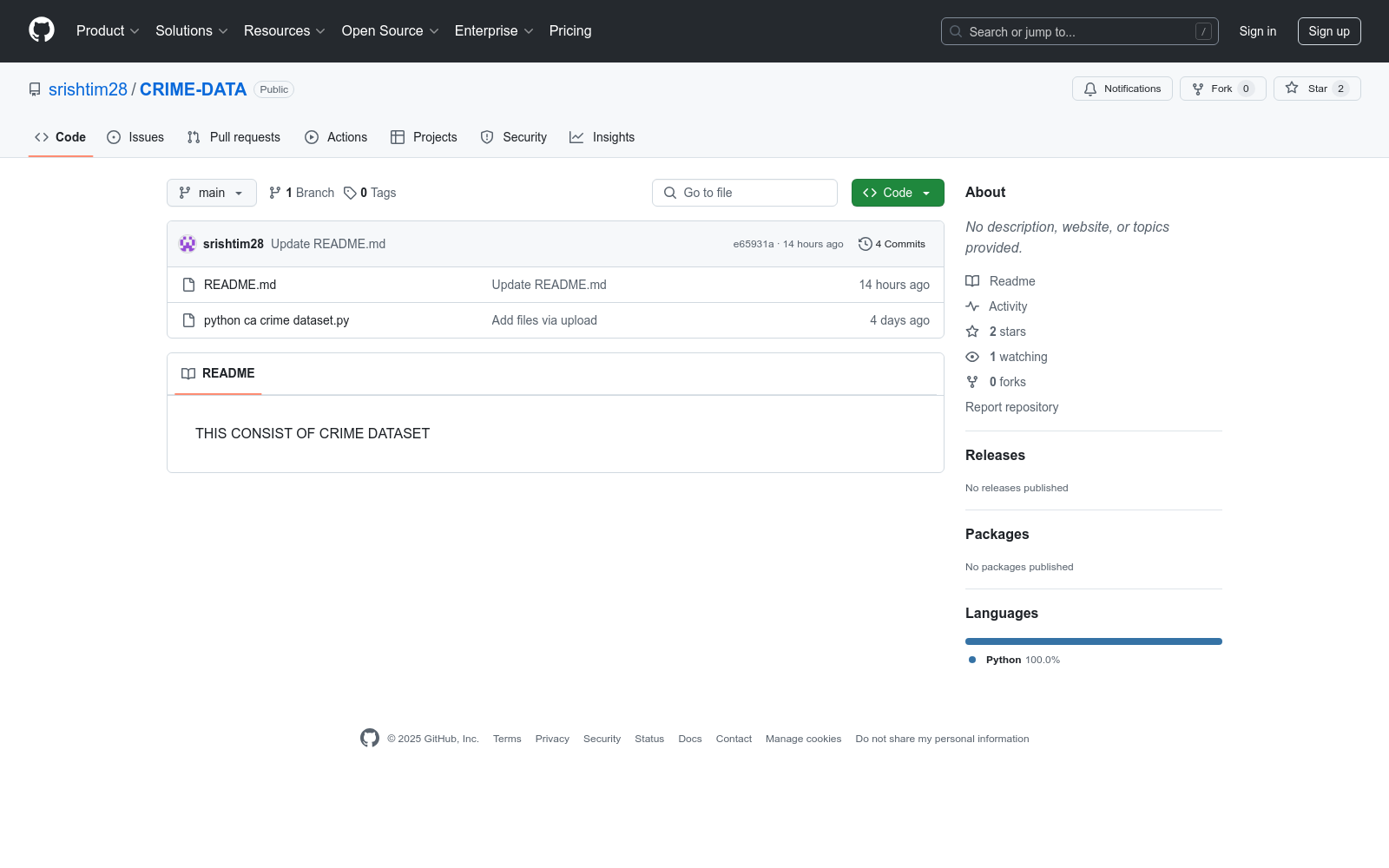Click Manage cookies in footer
The image size is (1389, 868).
pyautogui.click(x=803, y=739)
